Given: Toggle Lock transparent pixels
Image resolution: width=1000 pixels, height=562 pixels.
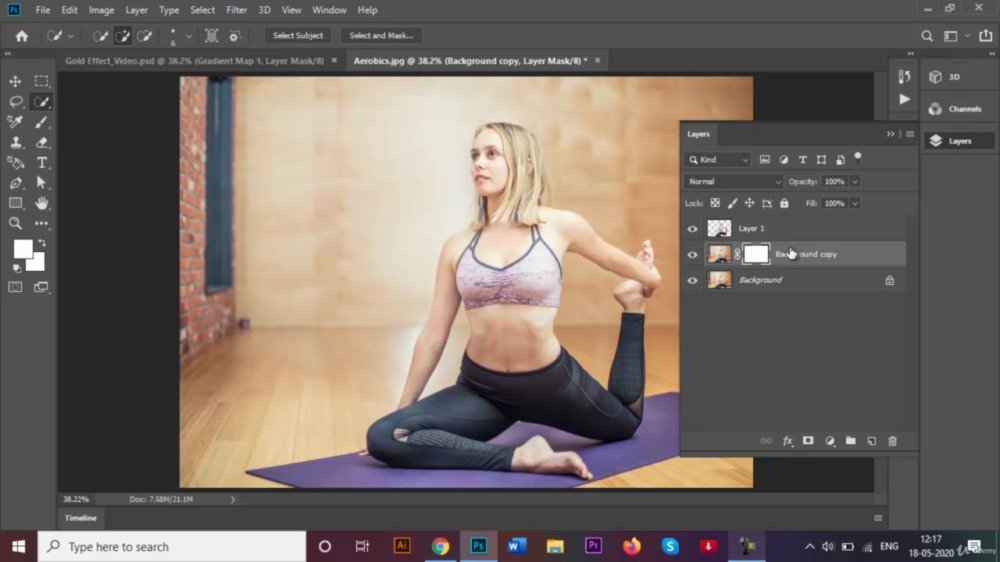Looking at the screenshot, I should click(715, 203).
